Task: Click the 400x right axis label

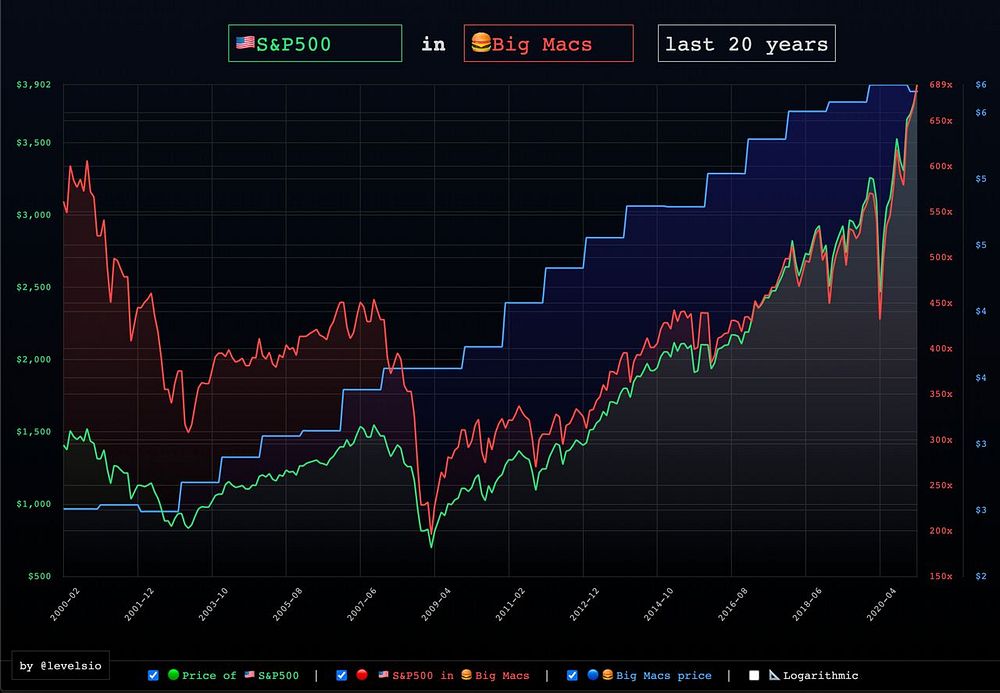Action: pyautogui.click(x=941, y=349)
